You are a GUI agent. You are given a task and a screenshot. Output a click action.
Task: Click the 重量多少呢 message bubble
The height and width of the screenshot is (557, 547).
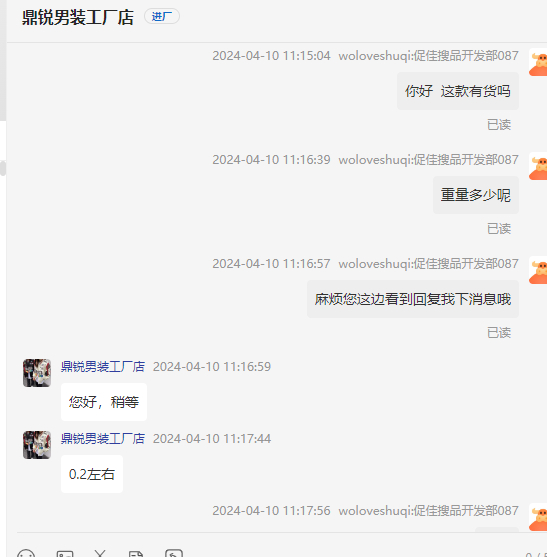476,195
